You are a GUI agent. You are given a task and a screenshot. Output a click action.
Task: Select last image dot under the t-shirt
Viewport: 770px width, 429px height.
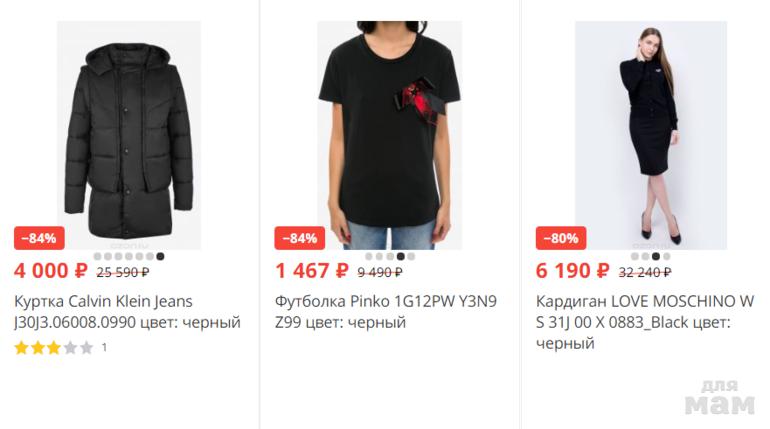coord(411,256)
